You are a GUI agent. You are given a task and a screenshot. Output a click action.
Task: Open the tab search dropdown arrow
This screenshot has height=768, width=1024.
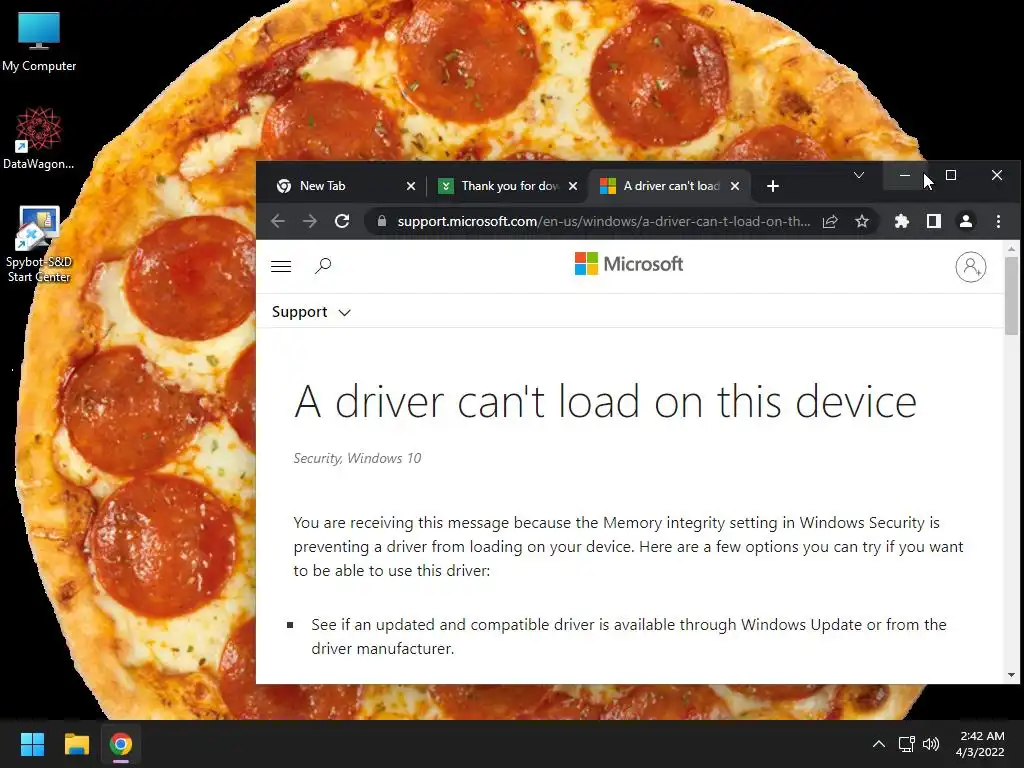pyautogui.click(x=859, y=175)
